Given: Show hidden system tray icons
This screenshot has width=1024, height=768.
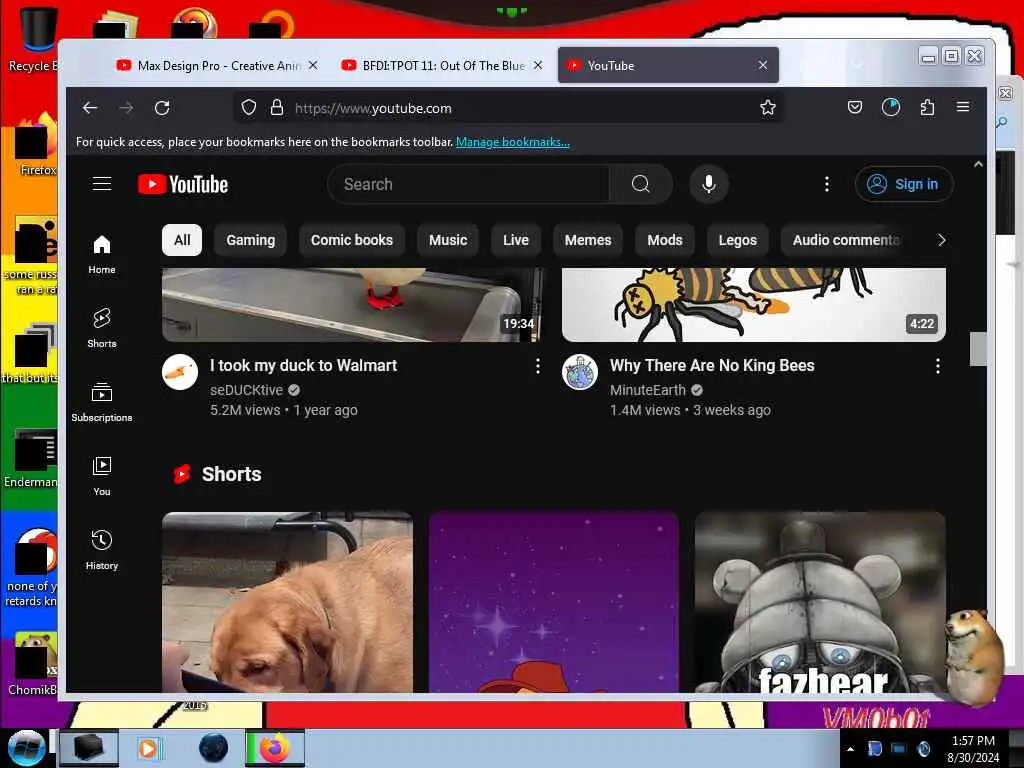Looking at the screenshot, I should [x=850, y=750].
